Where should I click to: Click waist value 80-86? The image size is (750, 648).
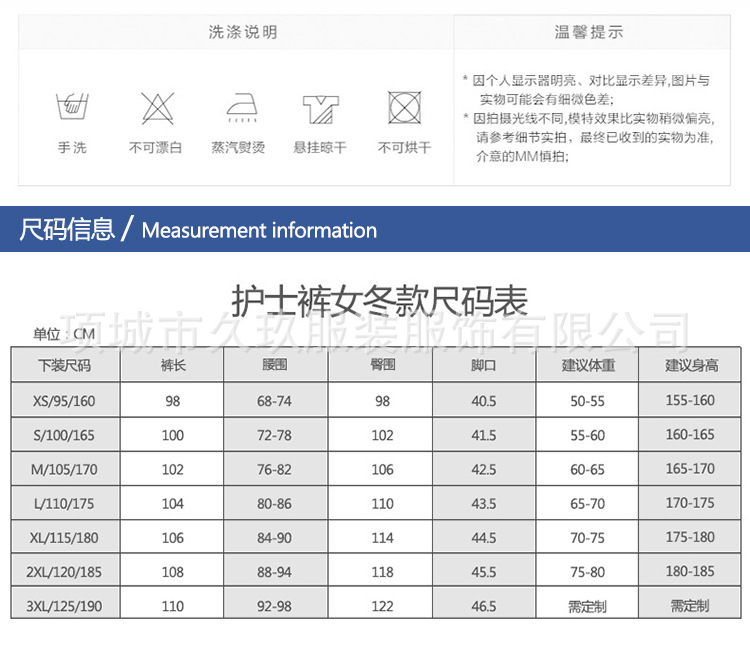(x=274, y=504)
